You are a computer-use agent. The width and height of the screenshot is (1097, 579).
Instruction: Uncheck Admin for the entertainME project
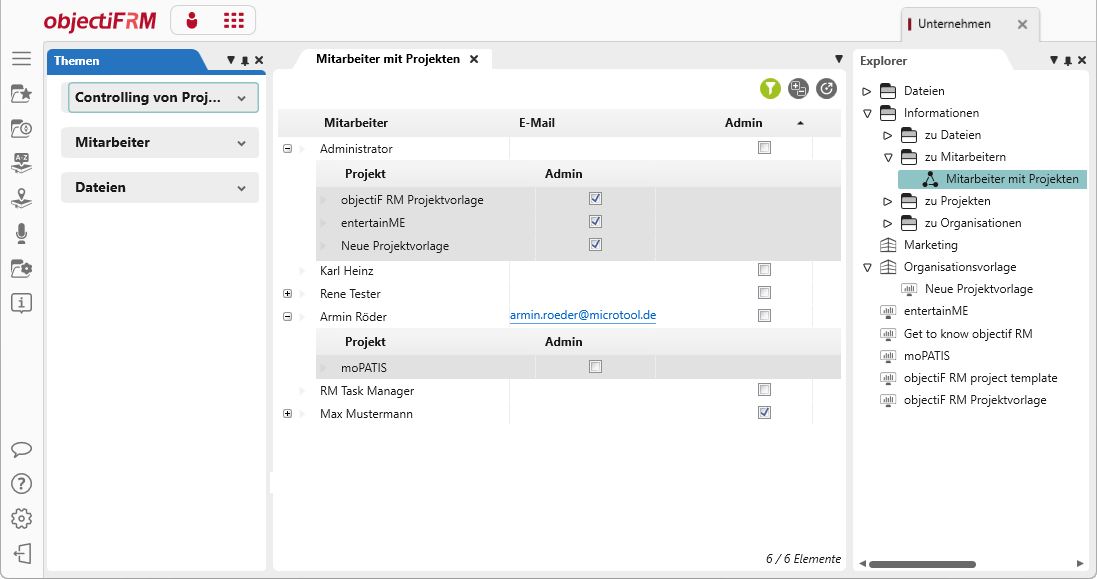click(596, 222)
